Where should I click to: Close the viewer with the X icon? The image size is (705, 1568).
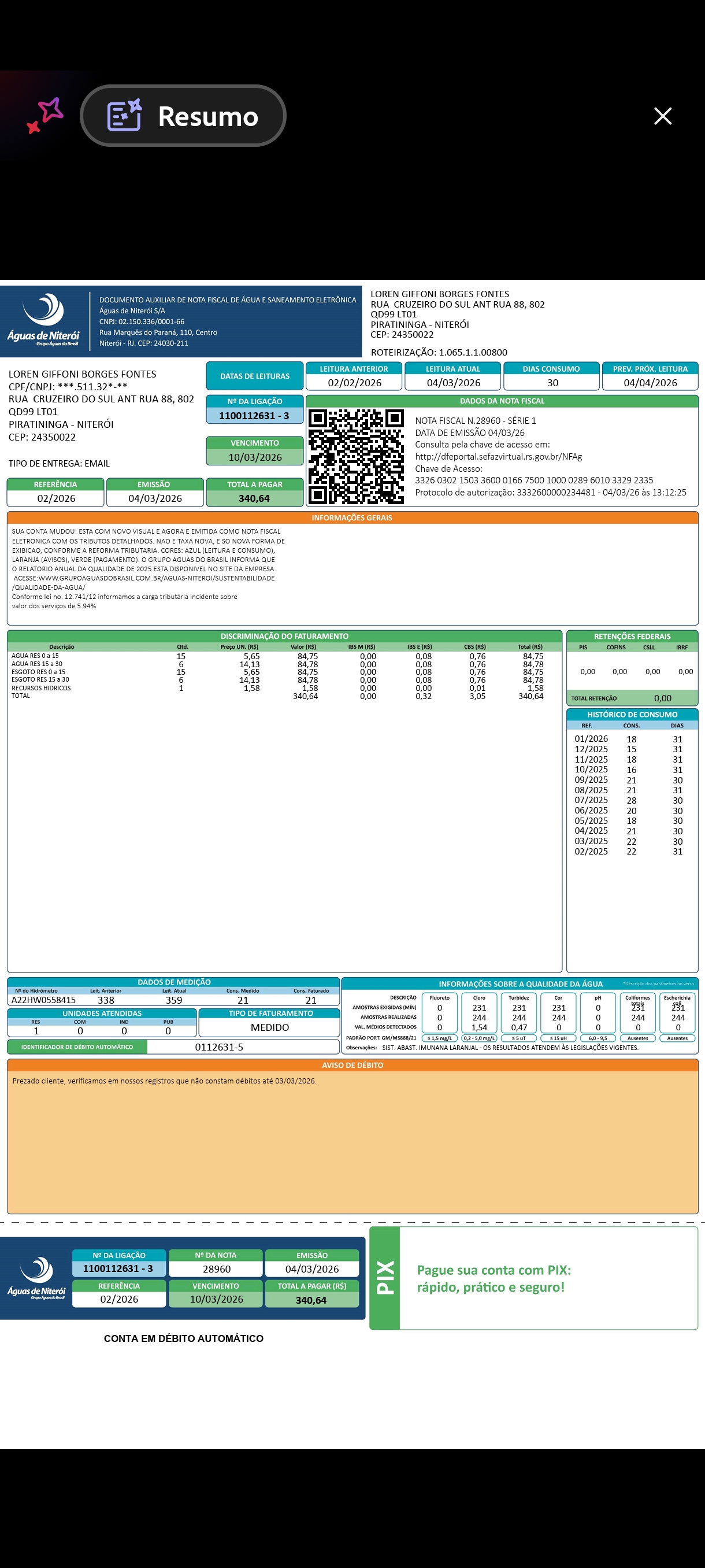[662, 116]
